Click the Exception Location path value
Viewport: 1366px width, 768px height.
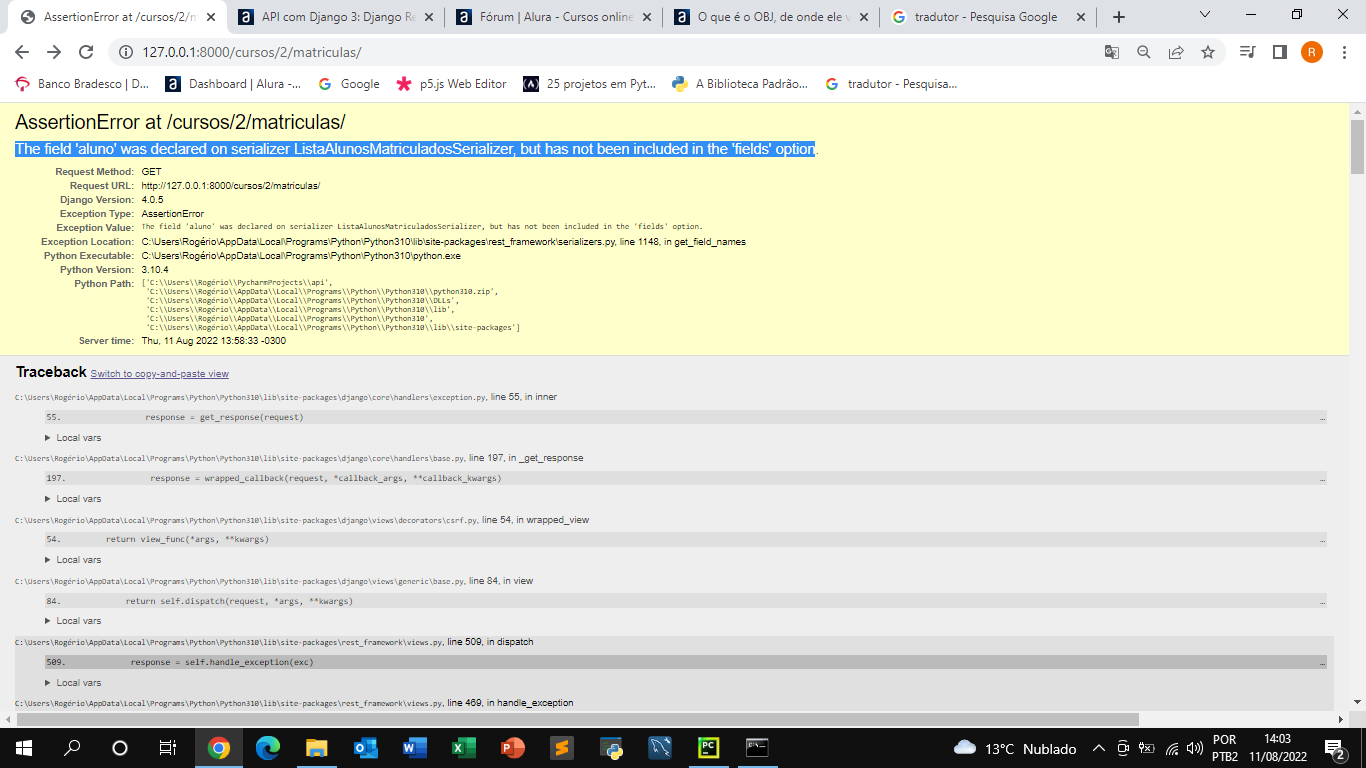[443, 242]
